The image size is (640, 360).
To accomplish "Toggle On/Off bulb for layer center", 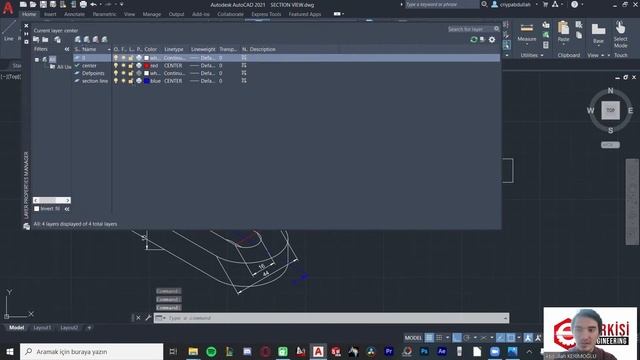I will [116, 65].
